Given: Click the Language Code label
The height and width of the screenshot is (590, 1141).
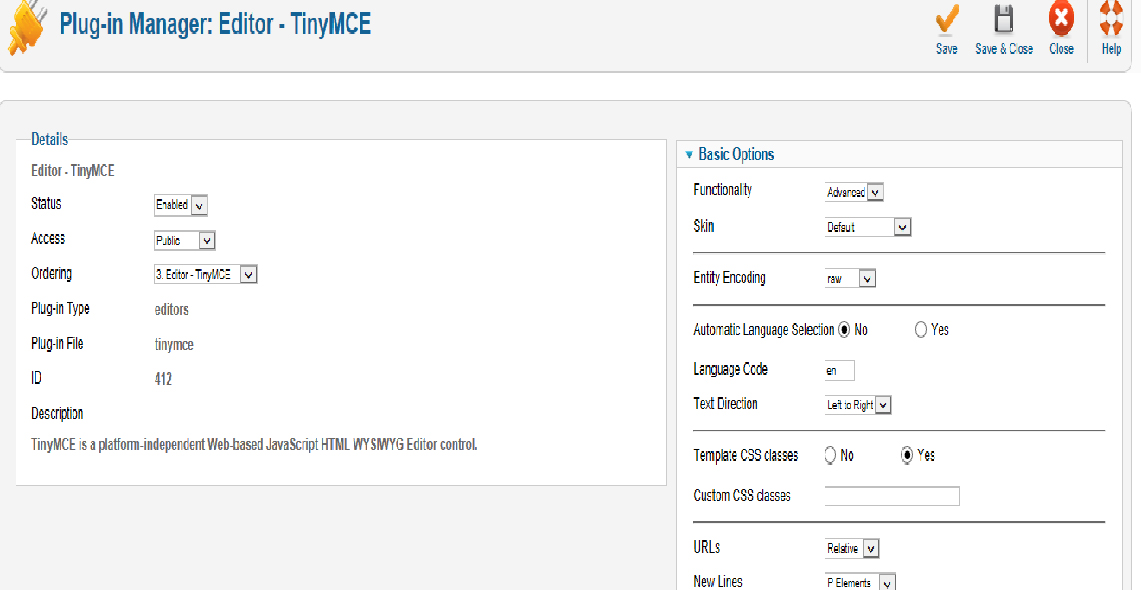Looking at the screenshot, I should click(x=731, y=369).
